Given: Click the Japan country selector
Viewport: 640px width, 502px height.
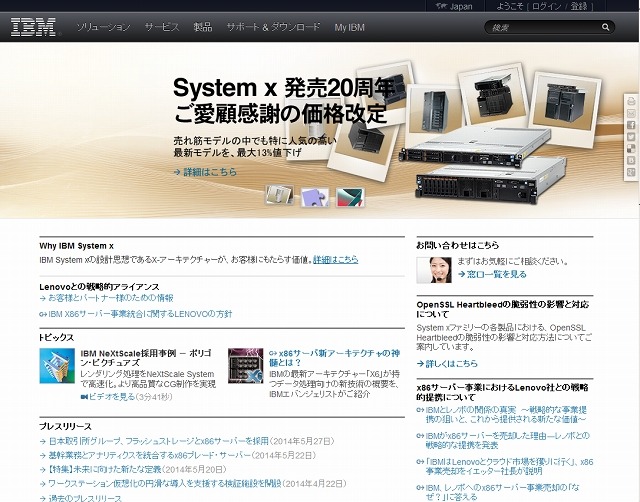Looking at the screenshot, I should point(454,6).
